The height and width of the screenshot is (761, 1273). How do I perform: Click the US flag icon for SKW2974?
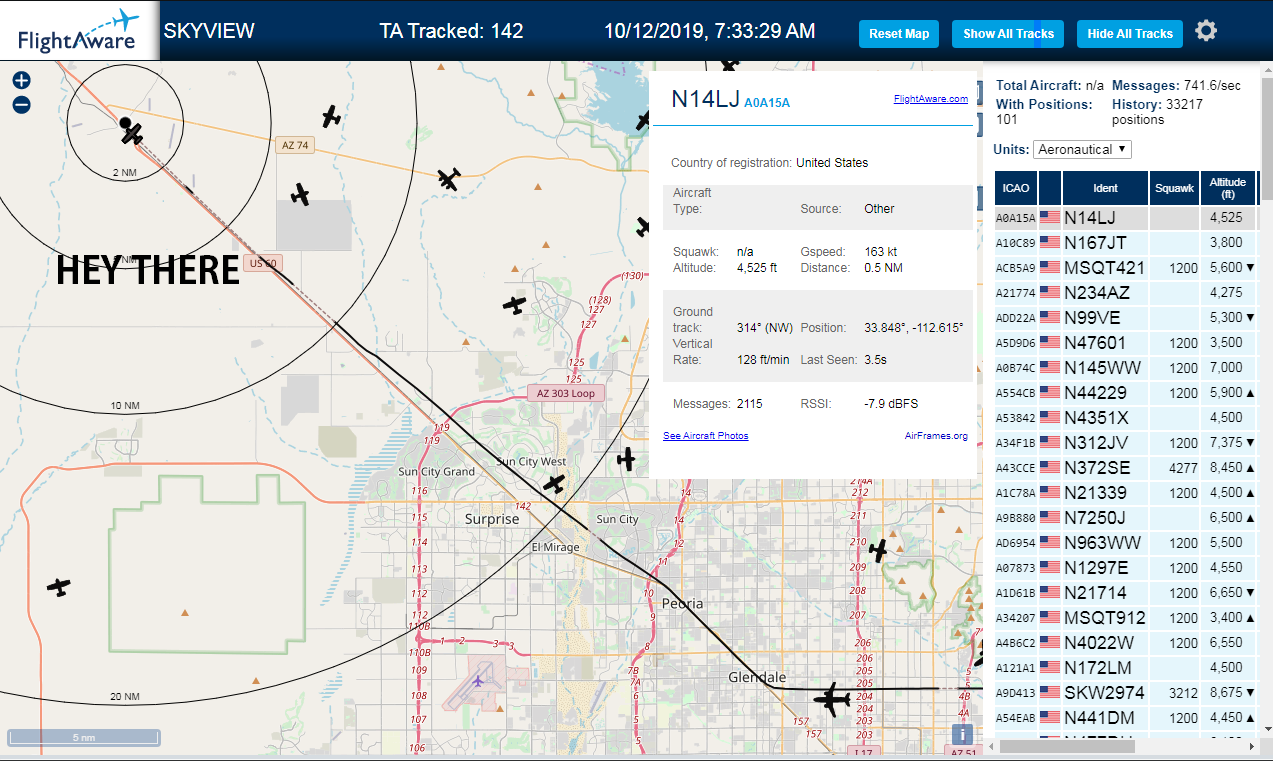(1050, 692)
